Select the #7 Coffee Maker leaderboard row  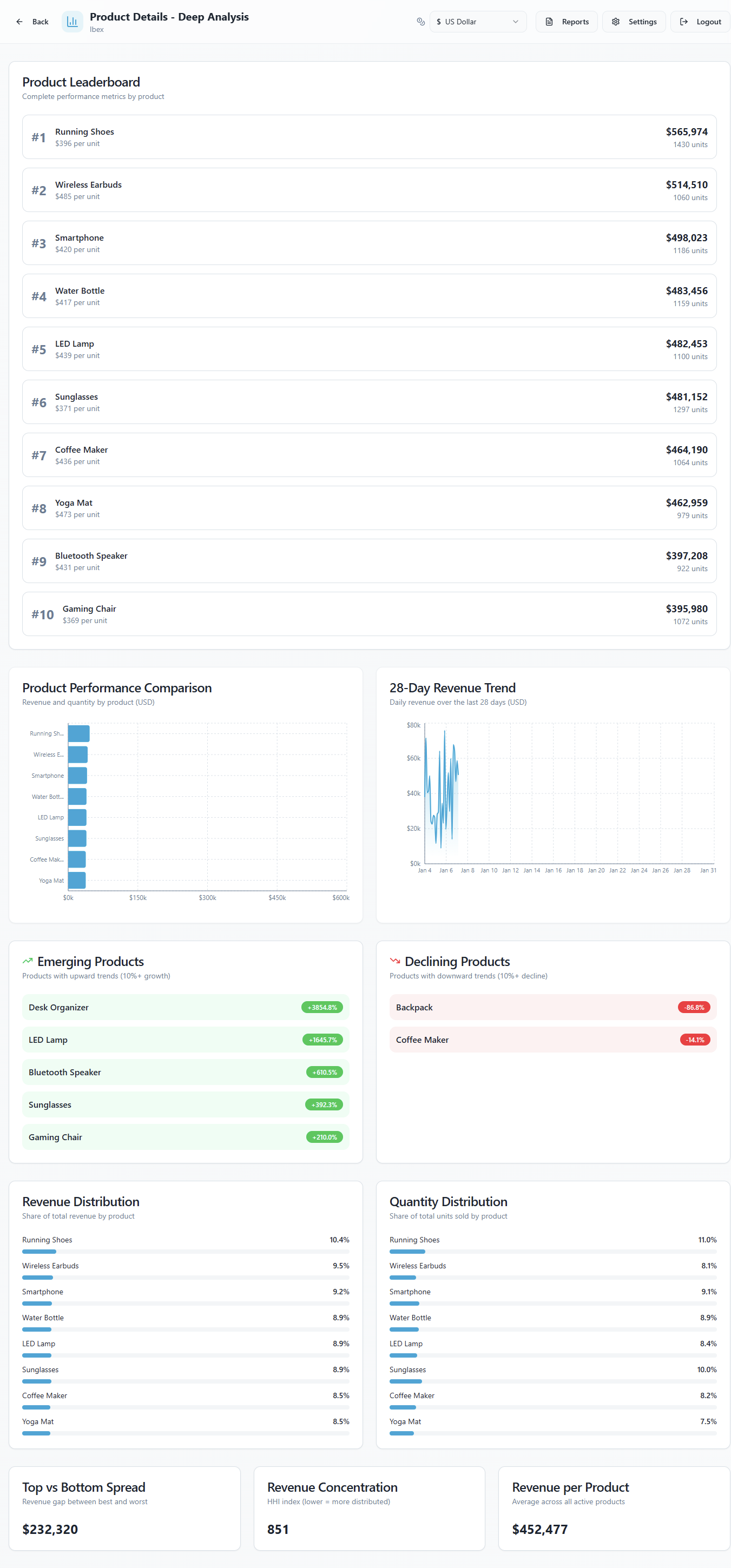coord(369,455)
